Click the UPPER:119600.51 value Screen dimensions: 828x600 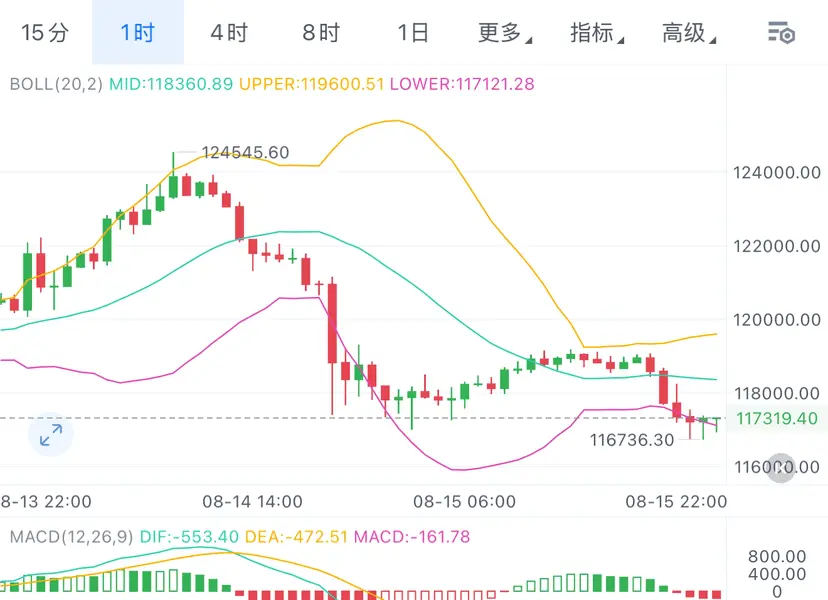[312, 84]
